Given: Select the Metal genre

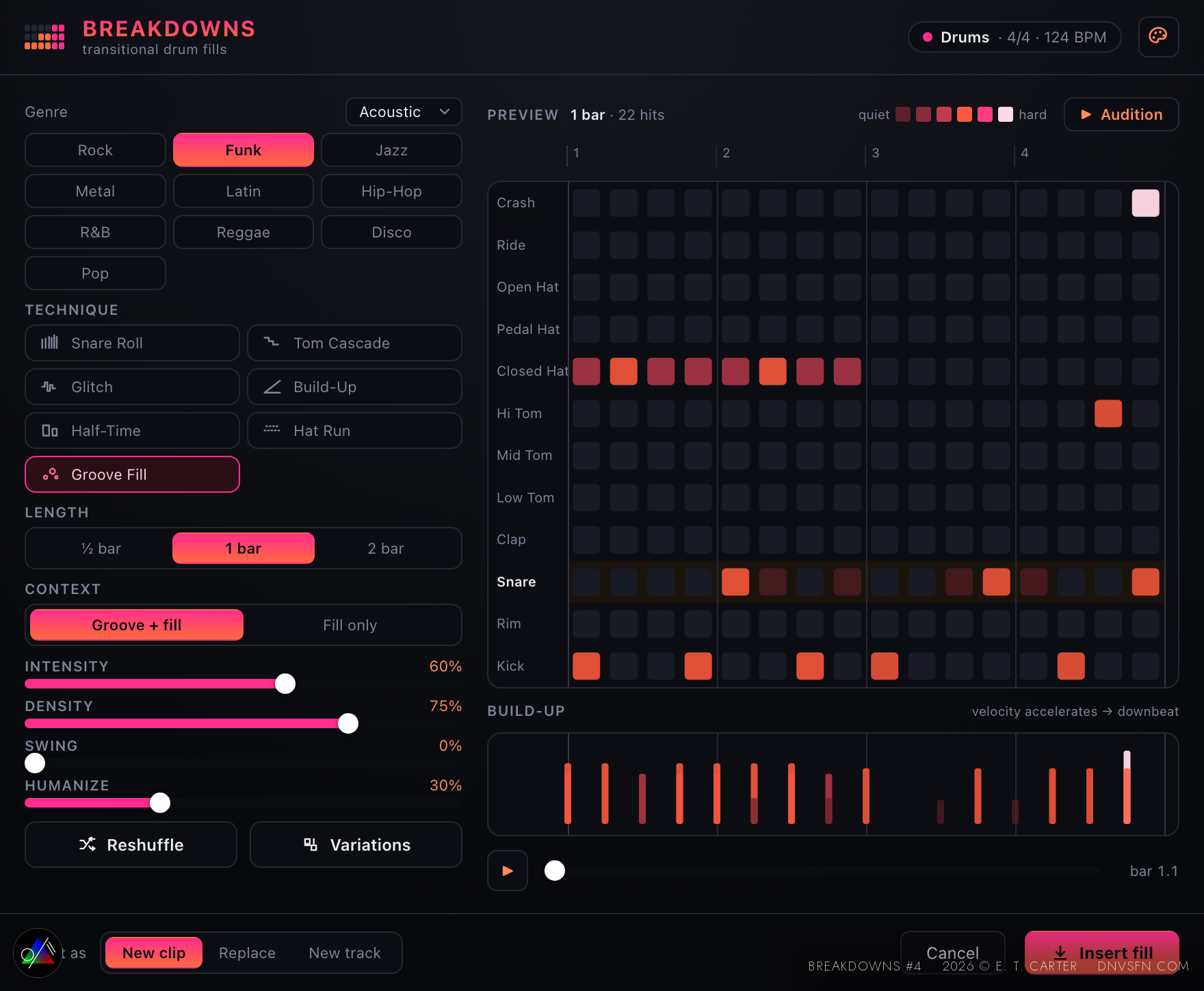Looking at the screenshot, I should [95, 191].
